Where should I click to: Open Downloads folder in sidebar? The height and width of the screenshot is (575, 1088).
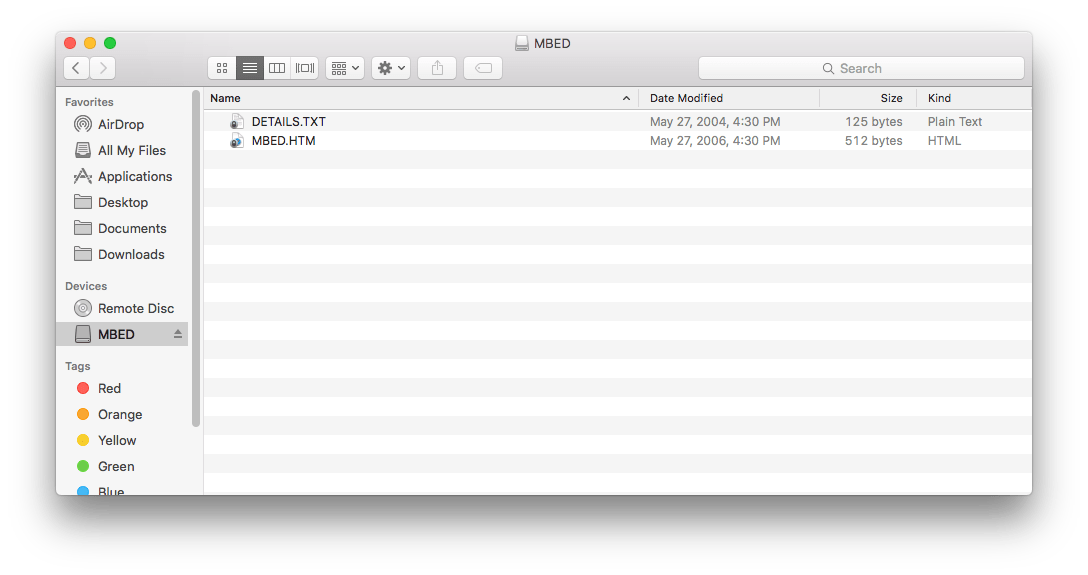pos(130,254)
